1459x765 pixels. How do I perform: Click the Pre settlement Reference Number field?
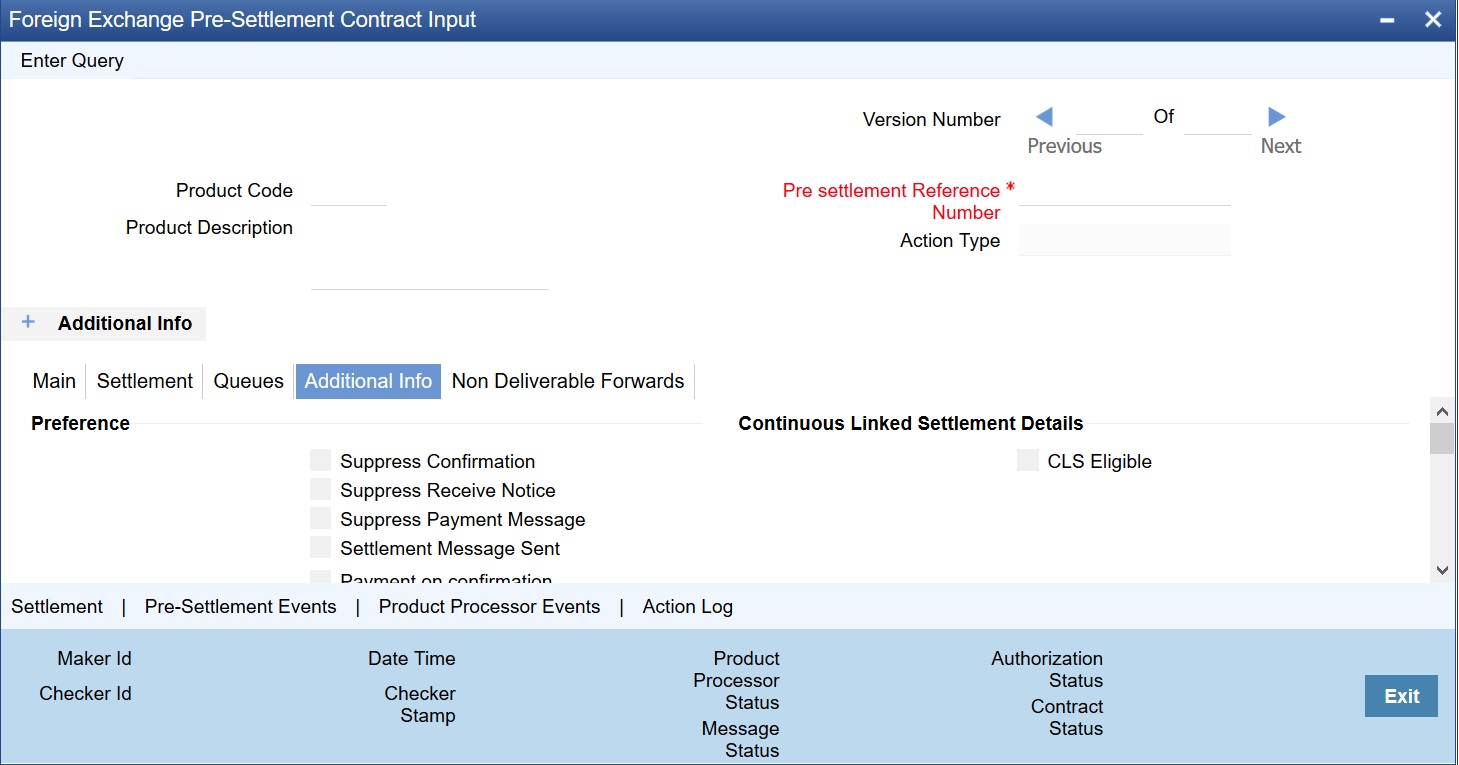[x=1125, y=191]
